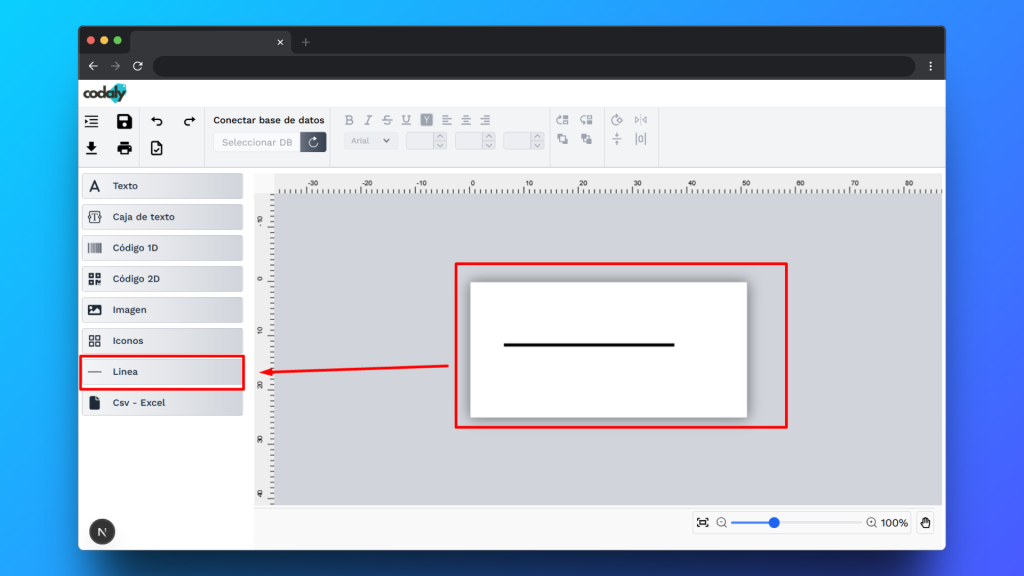The width and height of the screenshot is (1024, 576).
Task: Download the label design
Action: [x=91, y=148]
